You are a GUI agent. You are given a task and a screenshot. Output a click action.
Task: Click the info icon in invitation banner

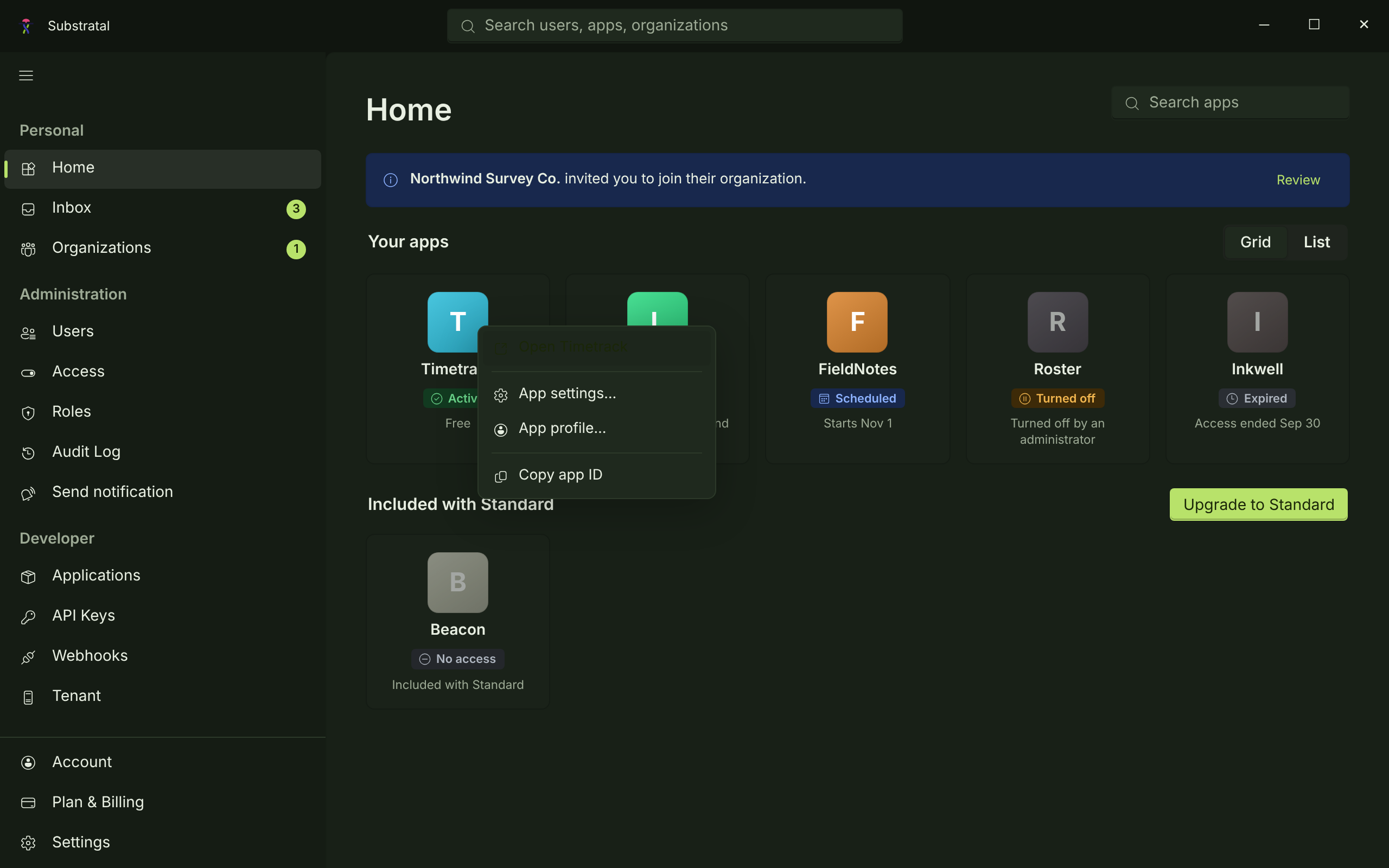click(x=390, y=180)
